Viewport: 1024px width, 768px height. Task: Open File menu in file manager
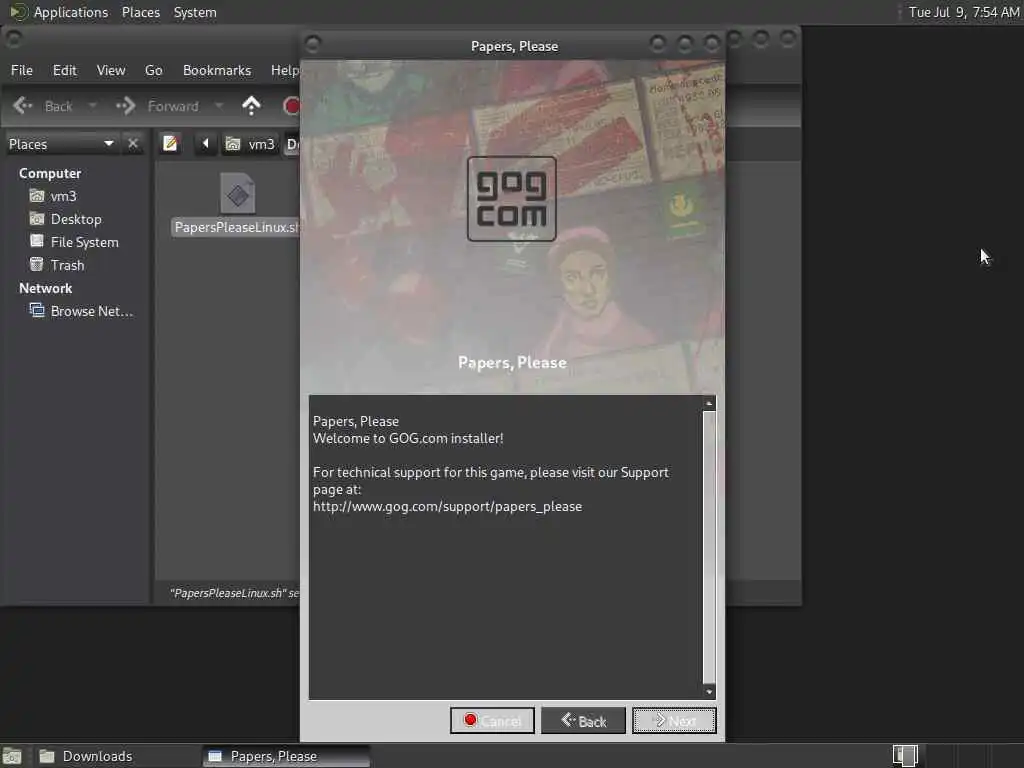(22, 70)
